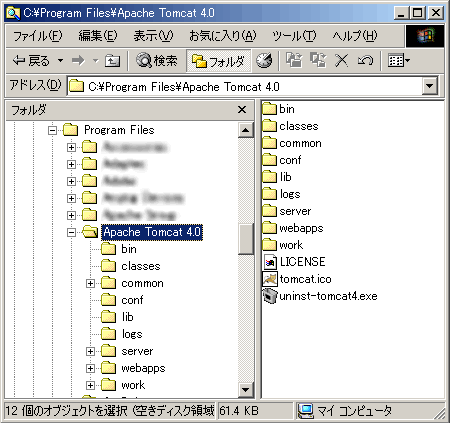Open the Forward button history dropdown arrow
This screenshot has width=450, height=423.
point(96,61)
